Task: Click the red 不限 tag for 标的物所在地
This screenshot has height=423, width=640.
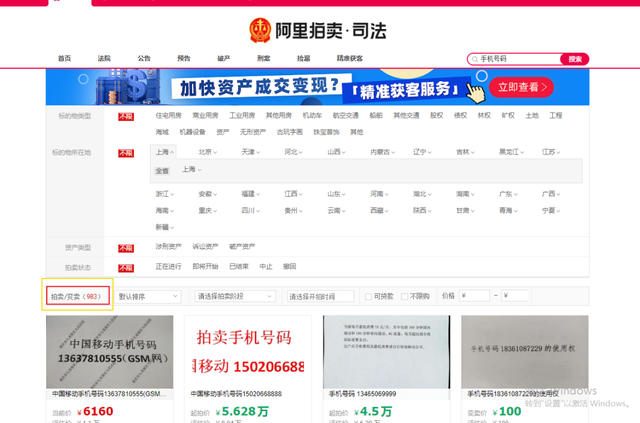Action: click(126, 153)
